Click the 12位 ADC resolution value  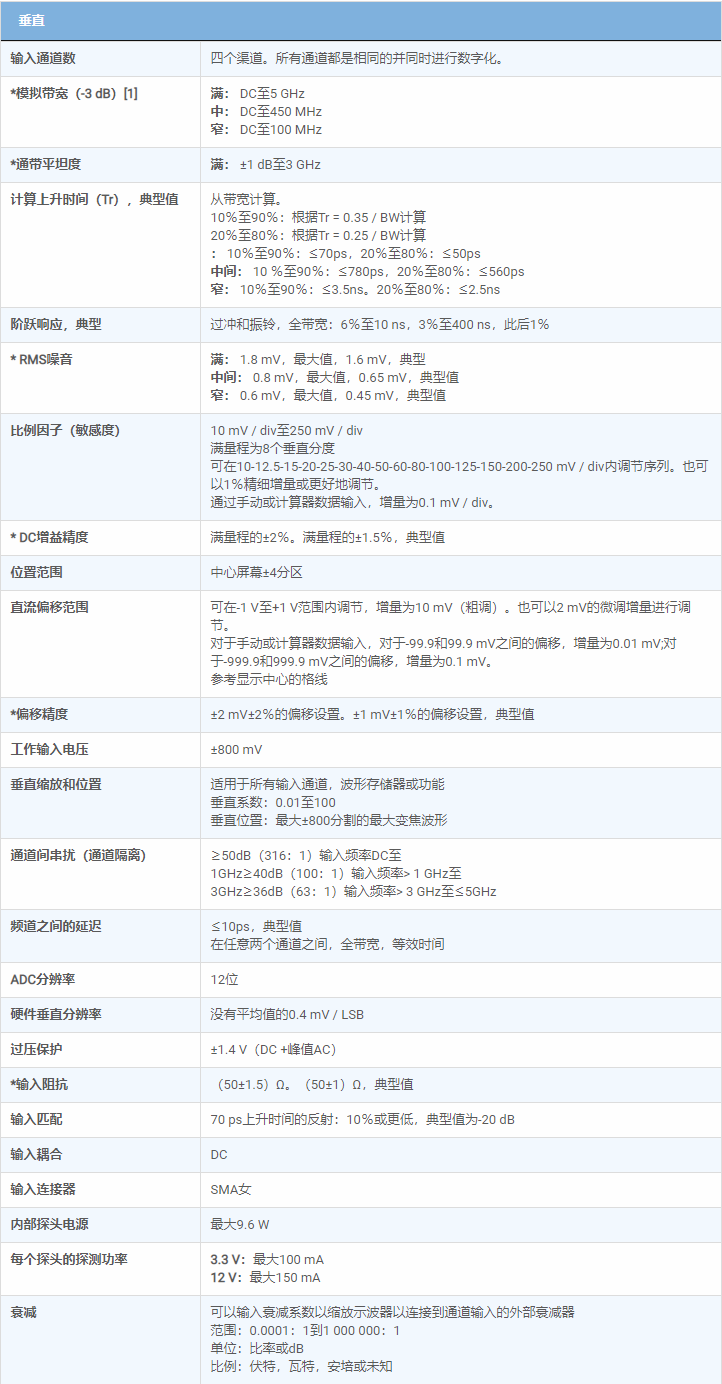pyautogui.click(x=224, y=979)
